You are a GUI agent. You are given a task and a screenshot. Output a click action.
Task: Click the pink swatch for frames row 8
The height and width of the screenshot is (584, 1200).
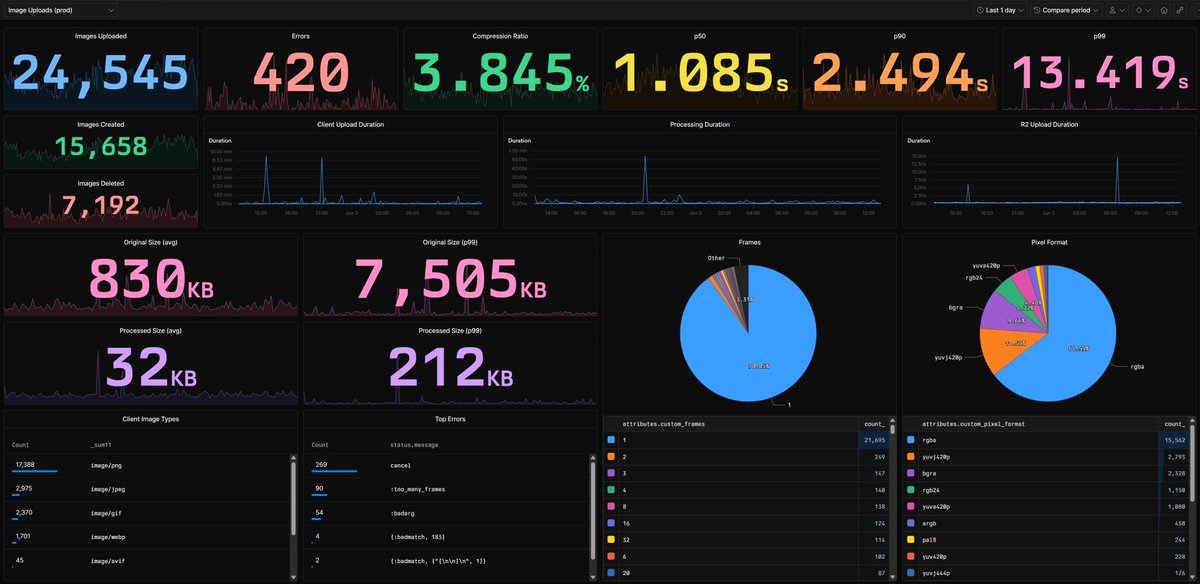612,507
